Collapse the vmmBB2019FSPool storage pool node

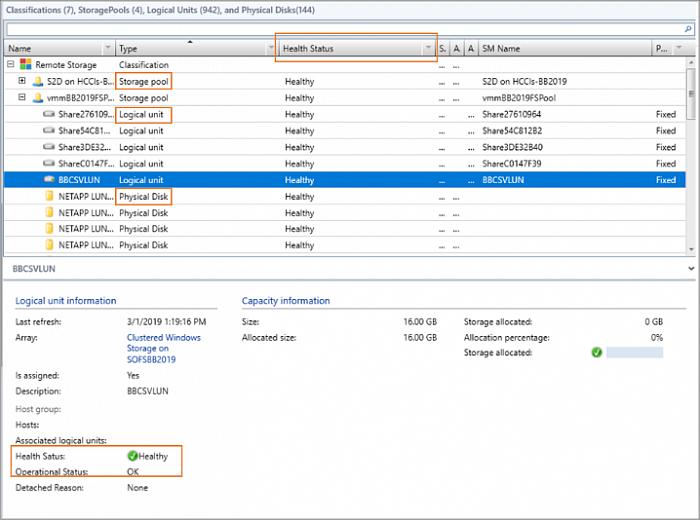[x=22, y=98]
